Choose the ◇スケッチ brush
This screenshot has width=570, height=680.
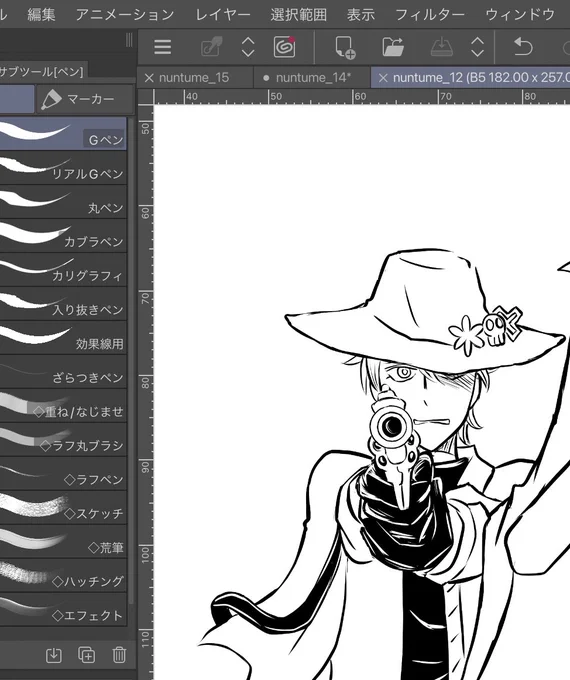click(x=63, y=508)
